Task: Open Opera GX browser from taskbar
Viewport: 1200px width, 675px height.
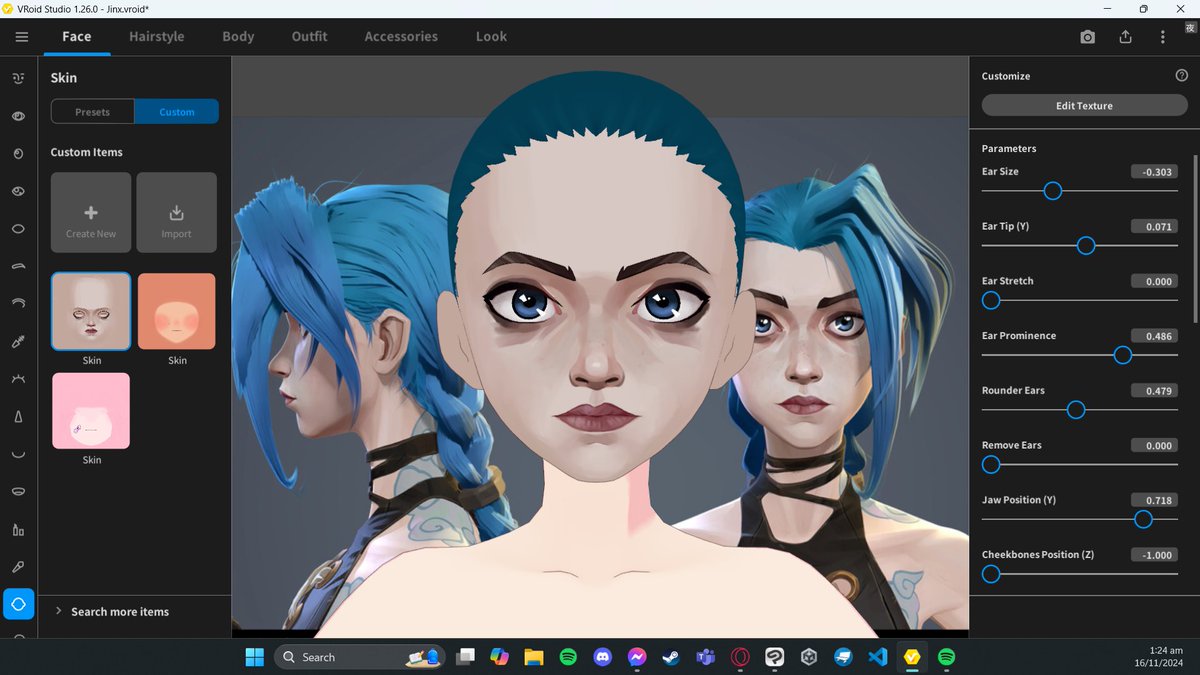Action: [x=740, y=657]
